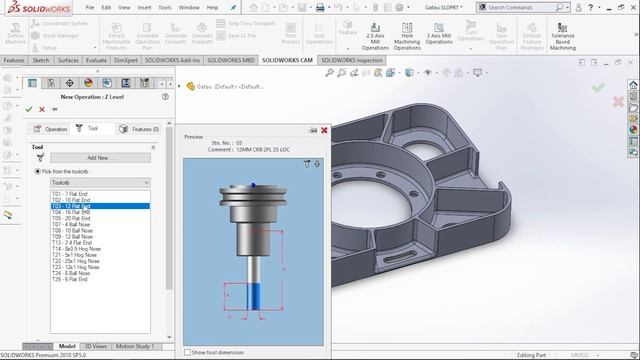Image resolution: width=640 pixels, height=360 pixels.
Task: Open the Operation tab in panel
Action: (x=50, y=129)
